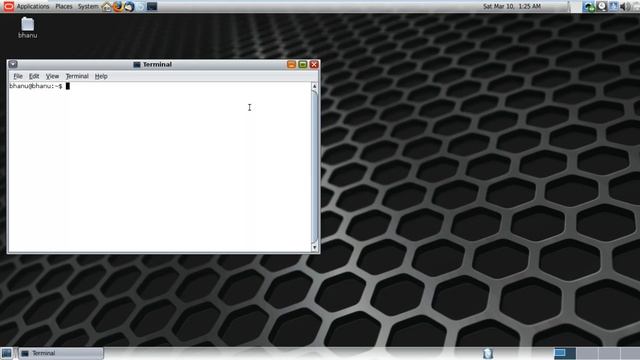Click the round launcher icon beside Thunderbird

click(140, 7)
